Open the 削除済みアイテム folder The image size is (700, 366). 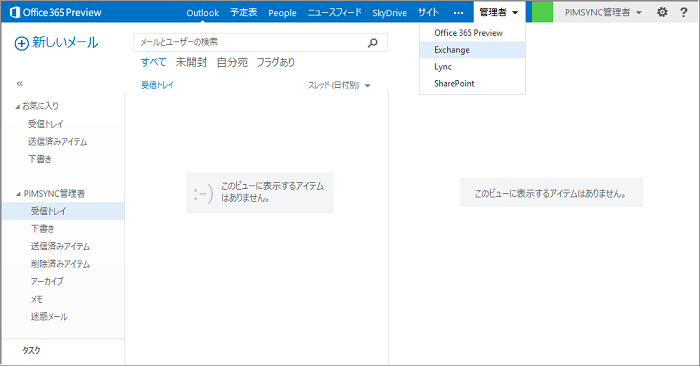[x=60, y=264]
